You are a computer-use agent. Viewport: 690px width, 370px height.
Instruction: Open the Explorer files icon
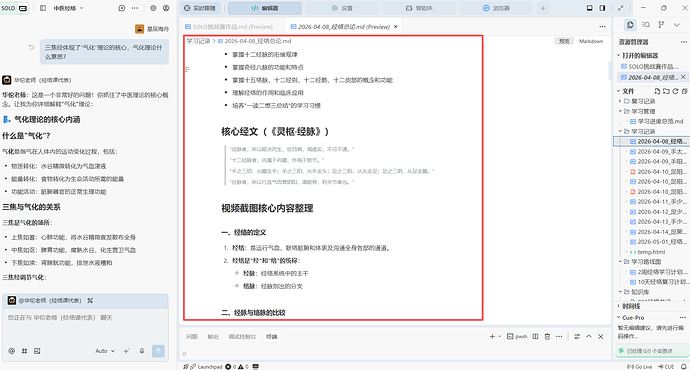click(x=630, y=25)
